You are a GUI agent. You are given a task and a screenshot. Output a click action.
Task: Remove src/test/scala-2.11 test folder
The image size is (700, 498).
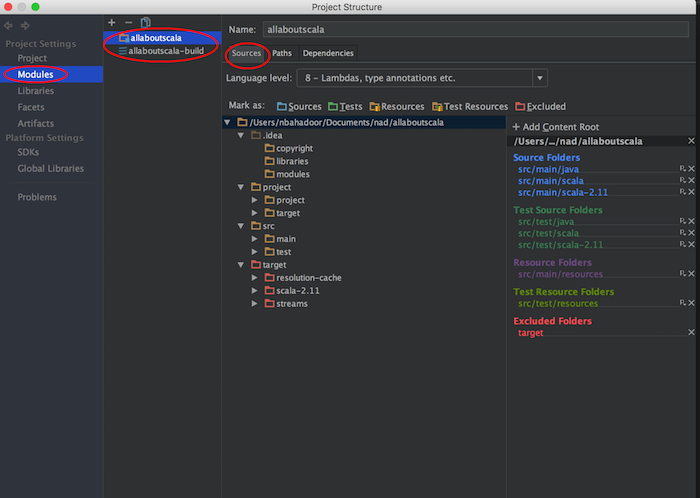(x=691, y=245)
